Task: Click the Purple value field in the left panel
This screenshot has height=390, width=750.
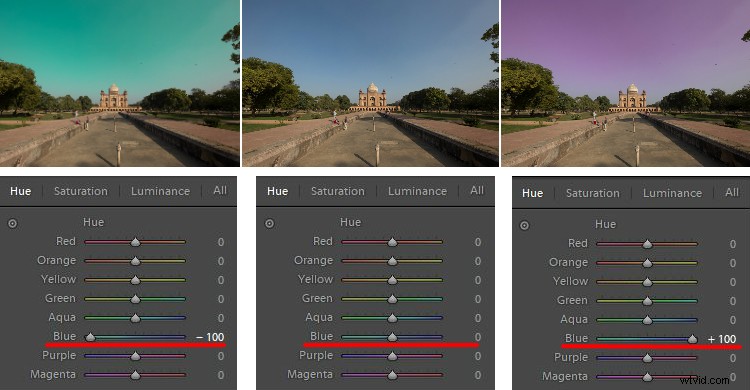Action: coord(221,356)
